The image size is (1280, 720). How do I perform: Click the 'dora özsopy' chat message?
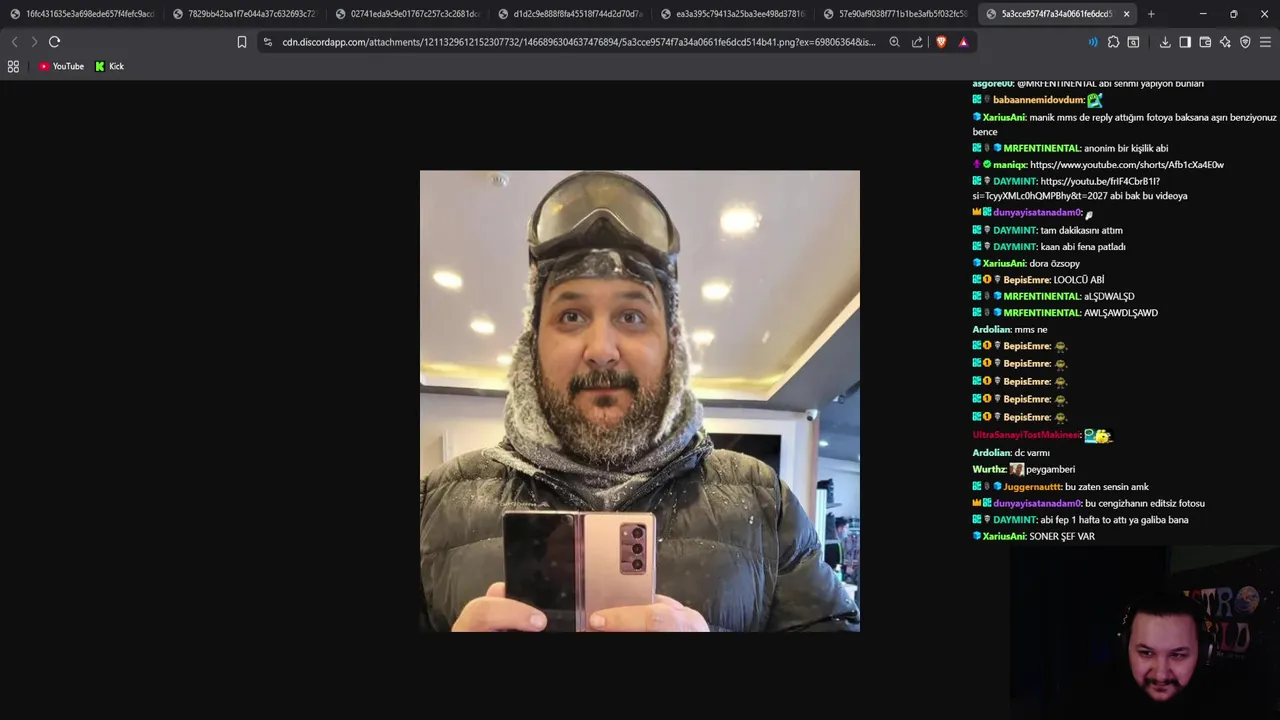coord(1054,263)
